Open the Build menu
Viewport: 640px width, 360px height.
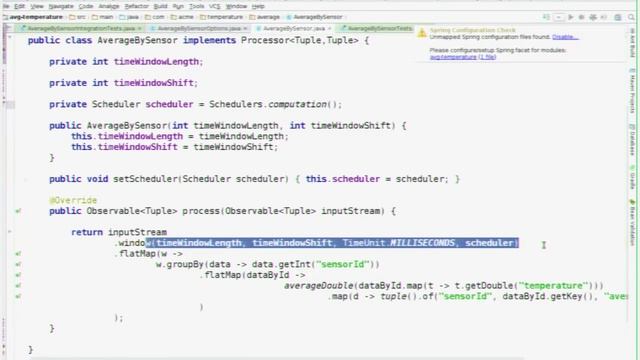[160, 7]
